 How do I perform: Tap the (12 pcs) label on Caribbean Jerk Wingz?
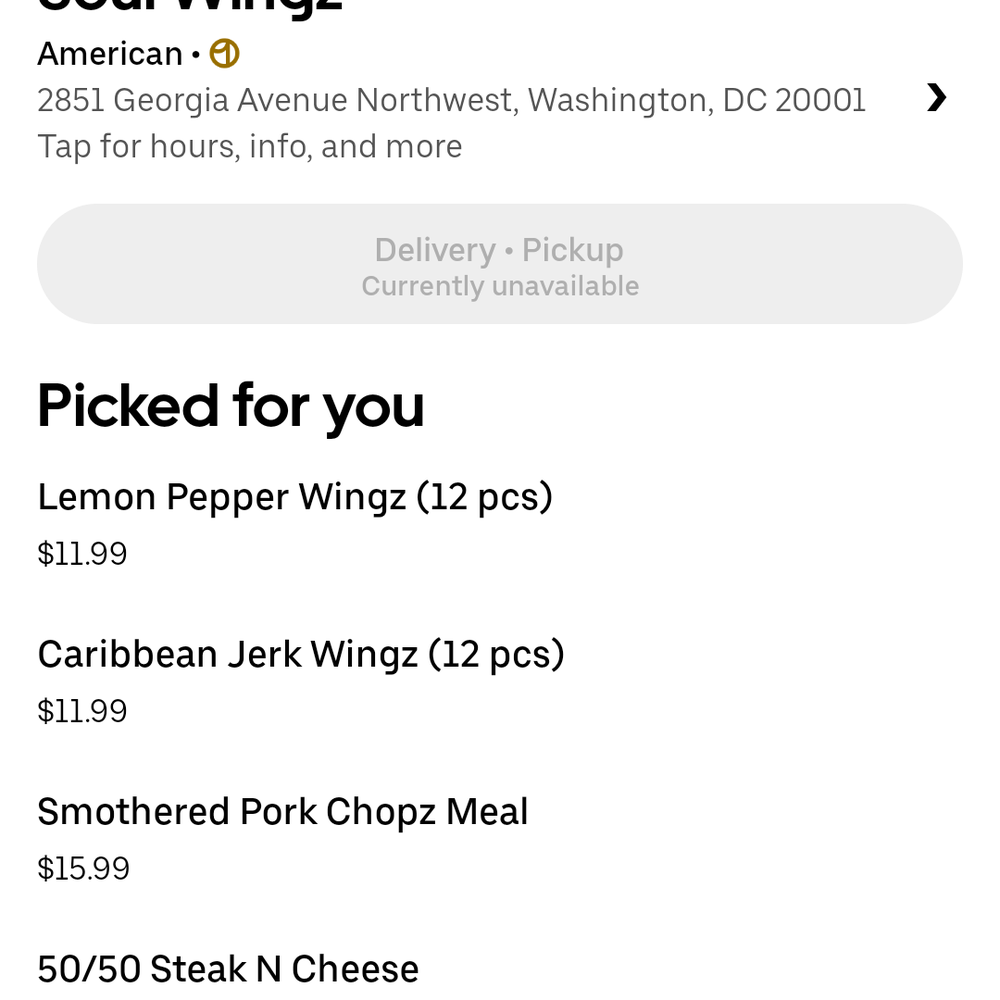coord(496,654)
